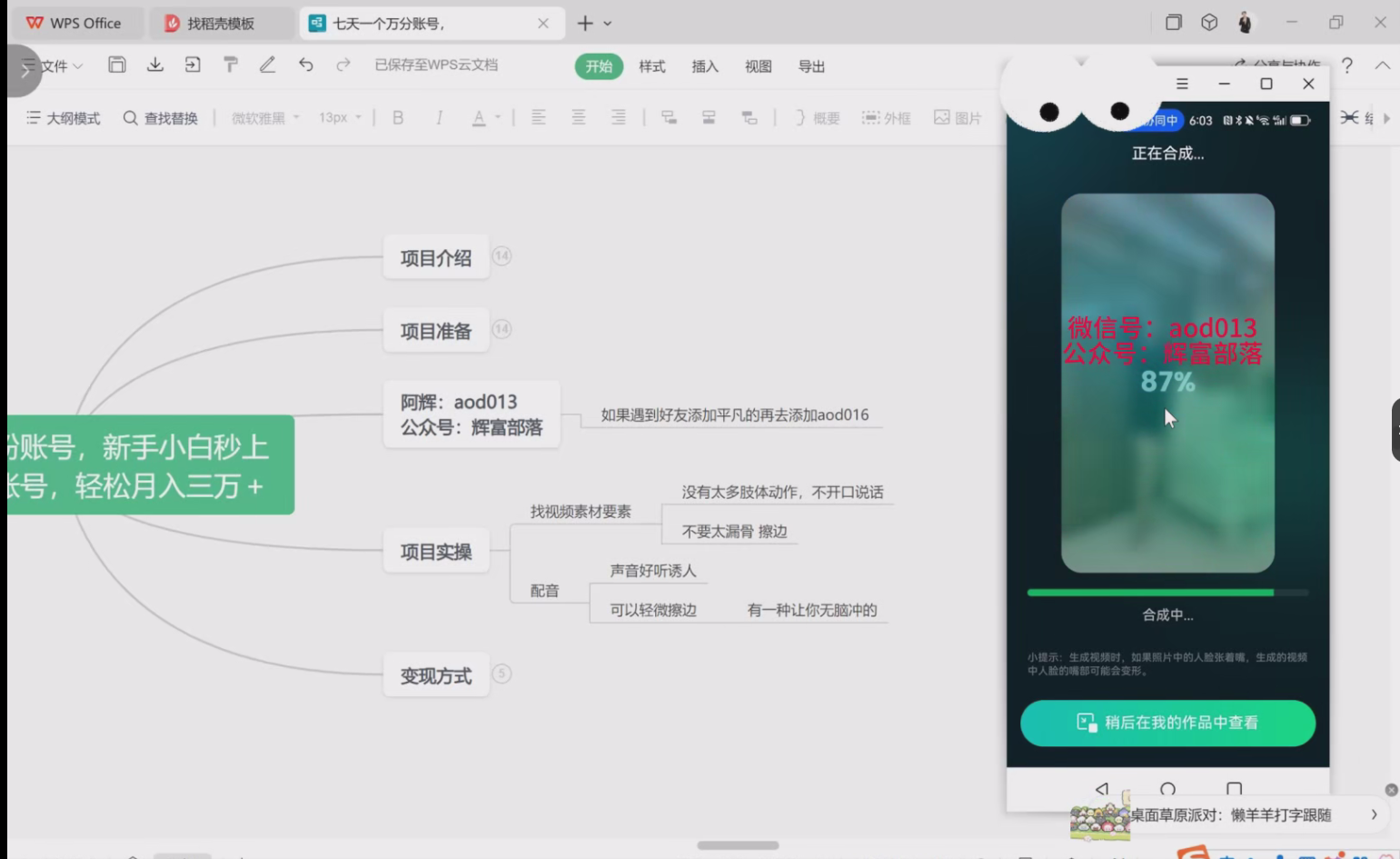Expand the toolbar overflow arrow at right
The image size is (1400, 859).
[1386, 118]
